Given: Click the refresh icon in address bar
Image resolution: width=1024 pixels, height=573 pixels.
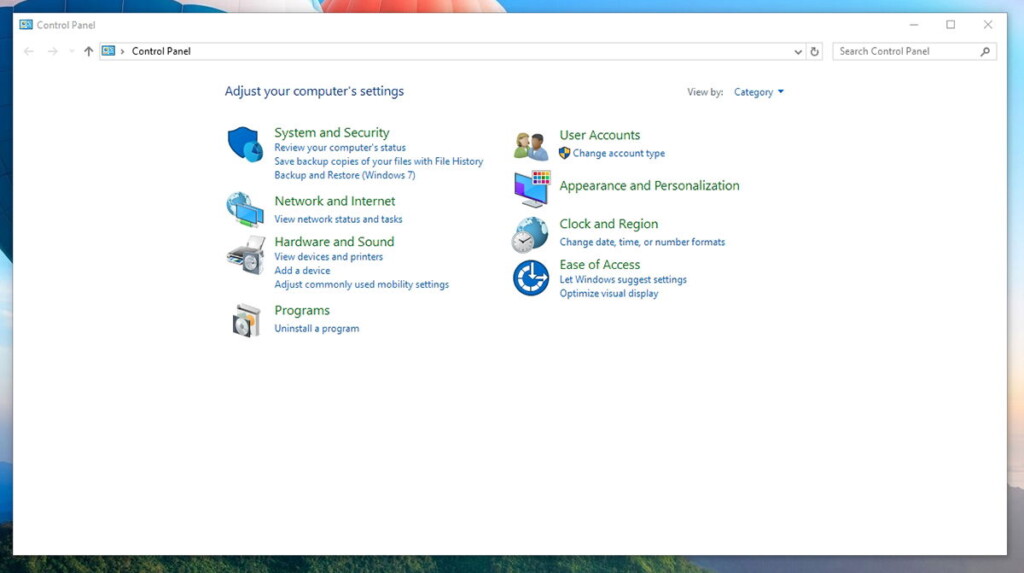Looking at the screenshot, I should pyautogui.click(x=814, y=51).
